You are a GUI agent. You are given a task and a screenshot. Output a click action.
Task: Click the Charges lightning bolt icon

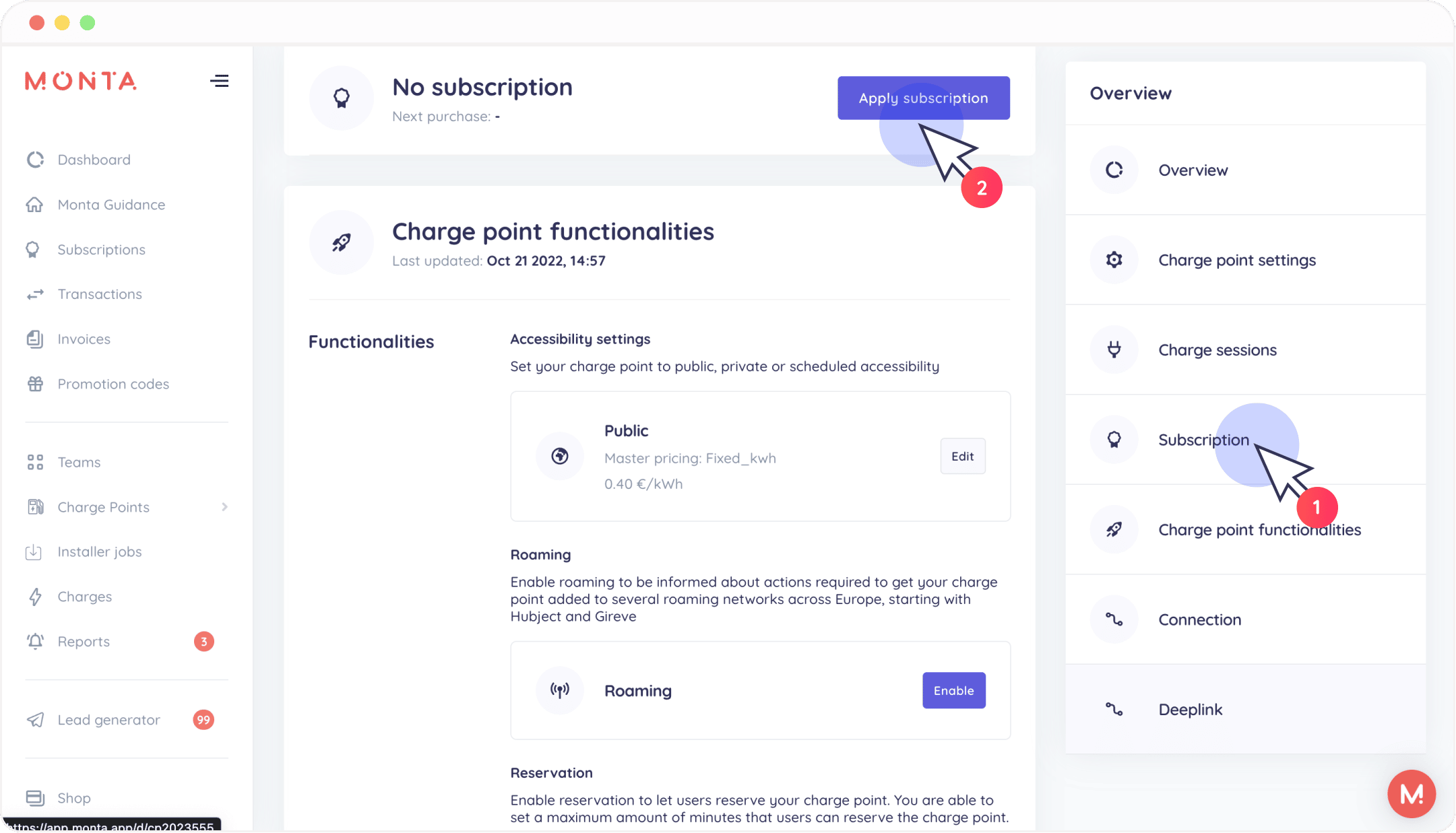(35, 597)
